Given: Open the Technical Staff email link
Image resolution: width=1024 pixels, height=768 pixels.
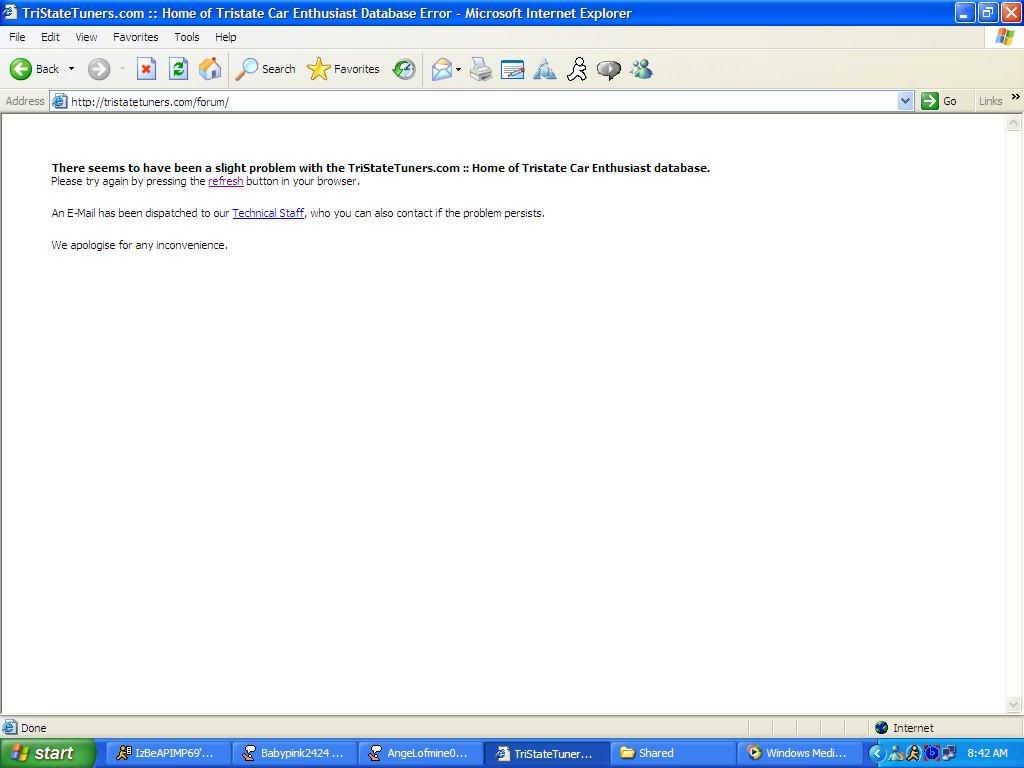Looking at the screenshot, I should pyautogui.click(x=268, y=213).
